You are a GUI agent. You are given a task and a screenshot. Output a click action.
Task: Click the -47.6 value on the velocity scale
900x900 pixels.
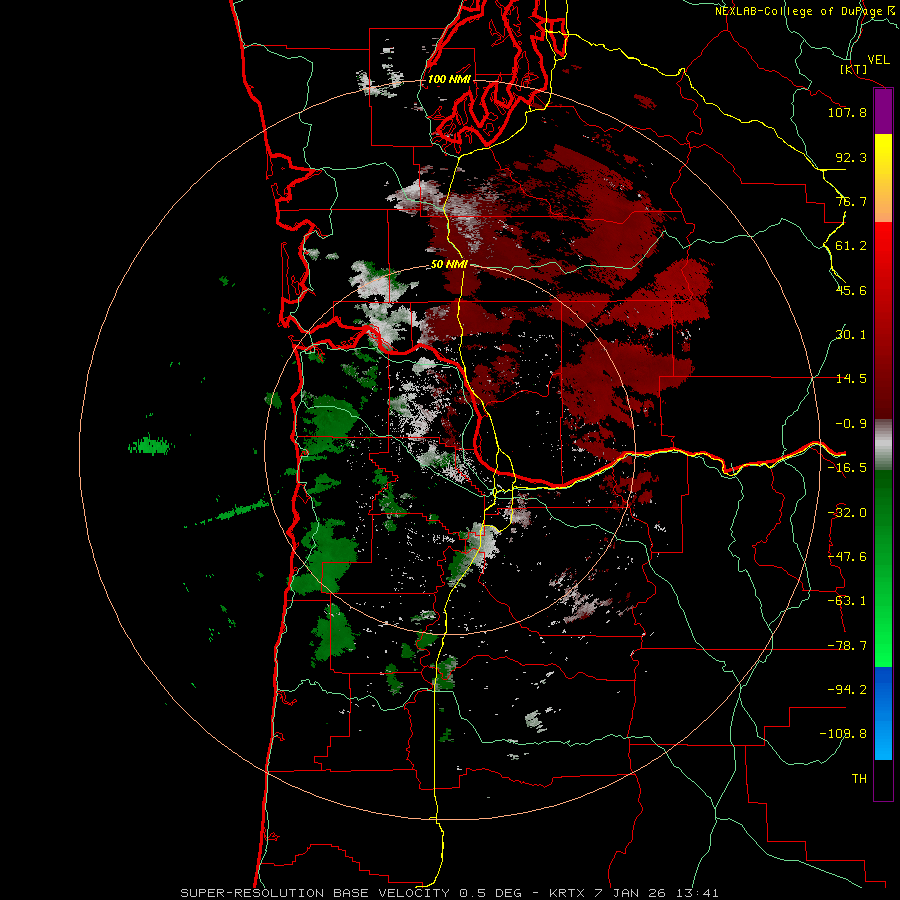click(847, 557)
